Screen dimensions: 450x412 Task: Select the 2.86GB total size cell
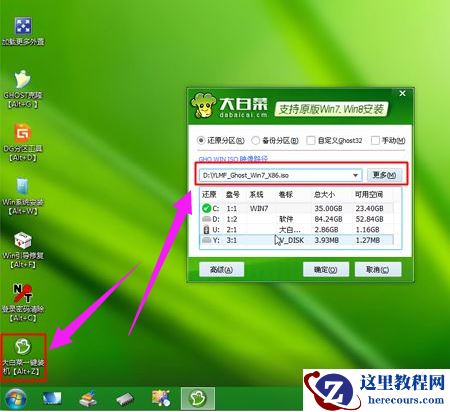click(327, 230)
